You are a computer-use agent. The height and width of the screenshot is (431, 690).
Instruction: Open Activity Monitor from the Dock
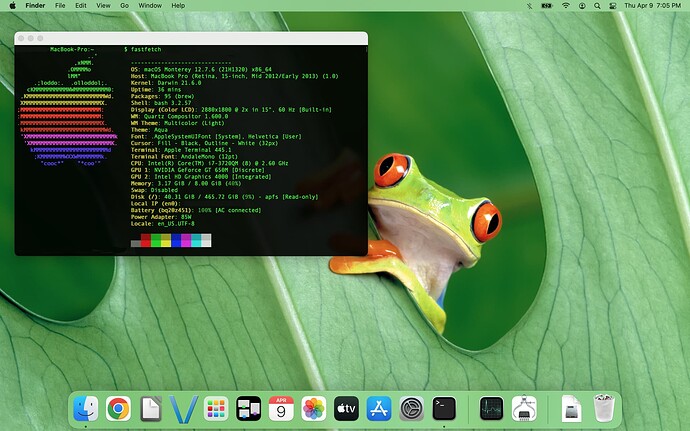[492, 409]
